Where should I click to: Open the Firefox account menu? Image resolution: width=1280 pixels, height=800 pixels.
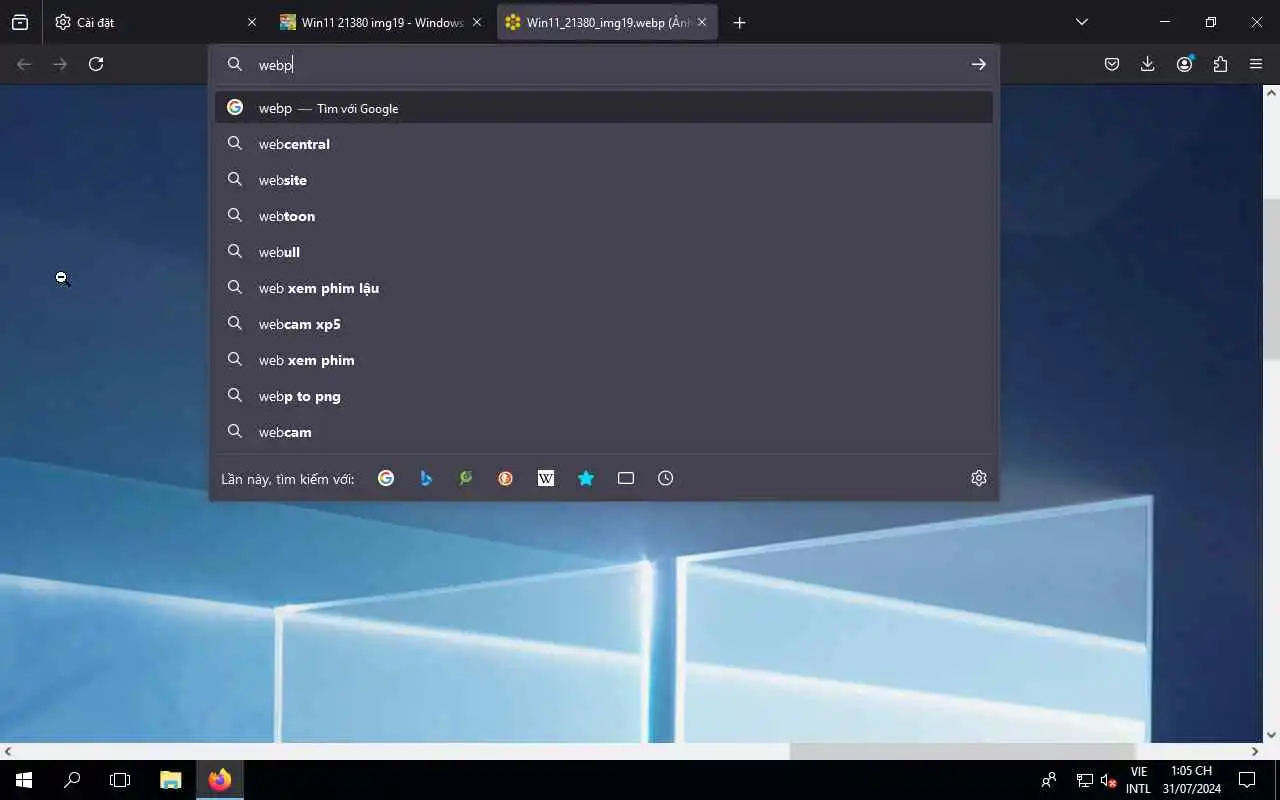point(1184,64)
